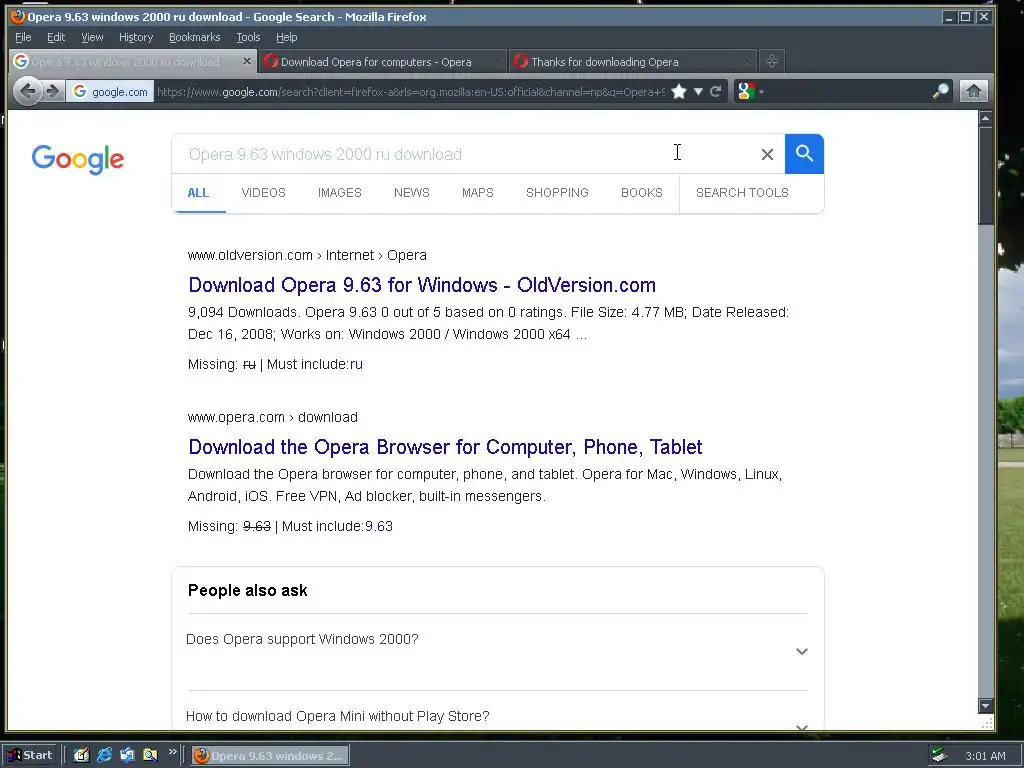Image resolution: width=1024 pixels, height=768 pixels.
Task: Click the vertical scrollbar down arrow
Action: pyautogui.click(x=985, y=706)
